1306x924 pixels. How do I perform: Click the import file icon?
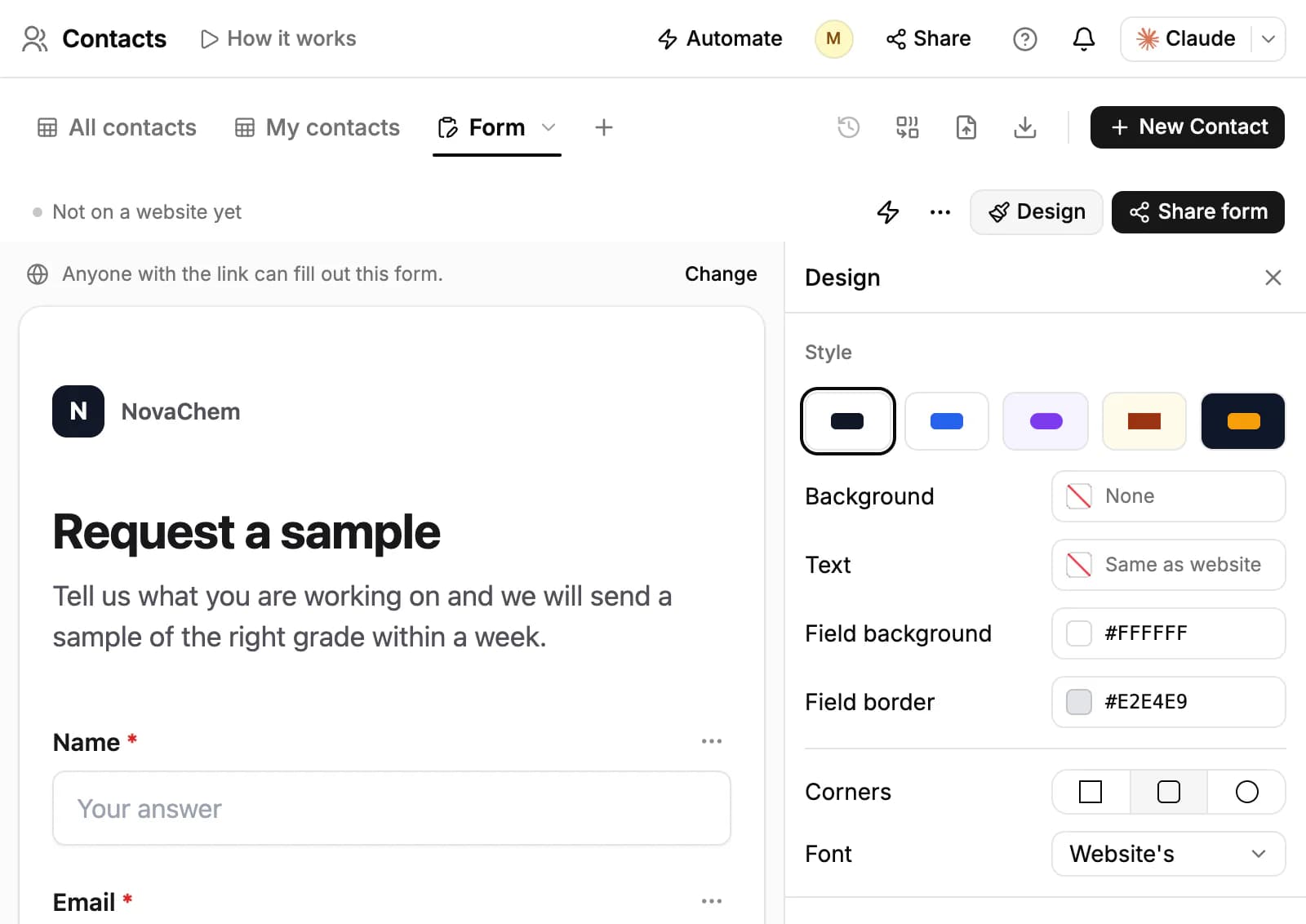pos(966,127)
